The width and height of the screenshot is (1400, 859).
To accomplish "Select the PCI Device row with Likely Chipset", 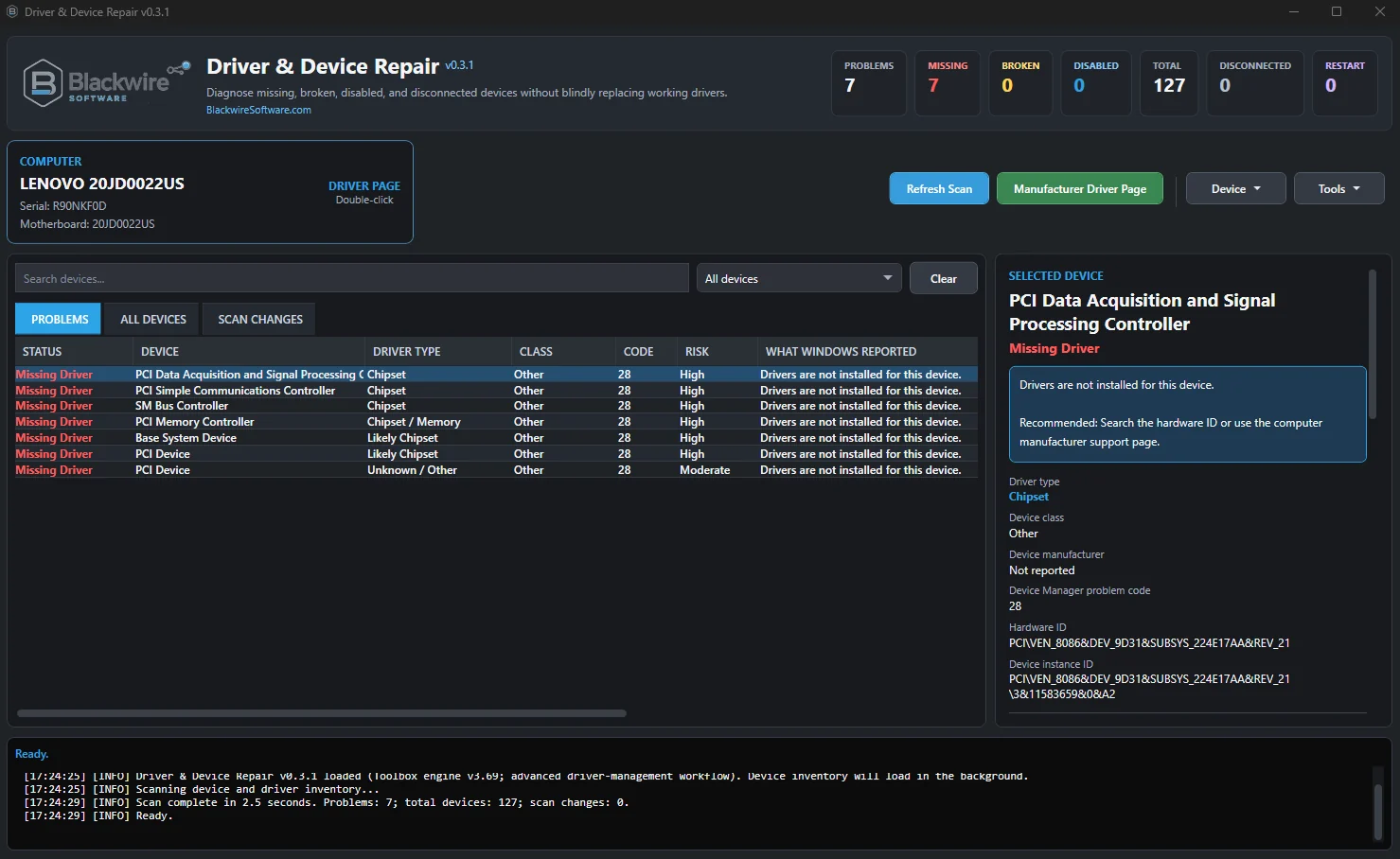I will pos(496,454).
